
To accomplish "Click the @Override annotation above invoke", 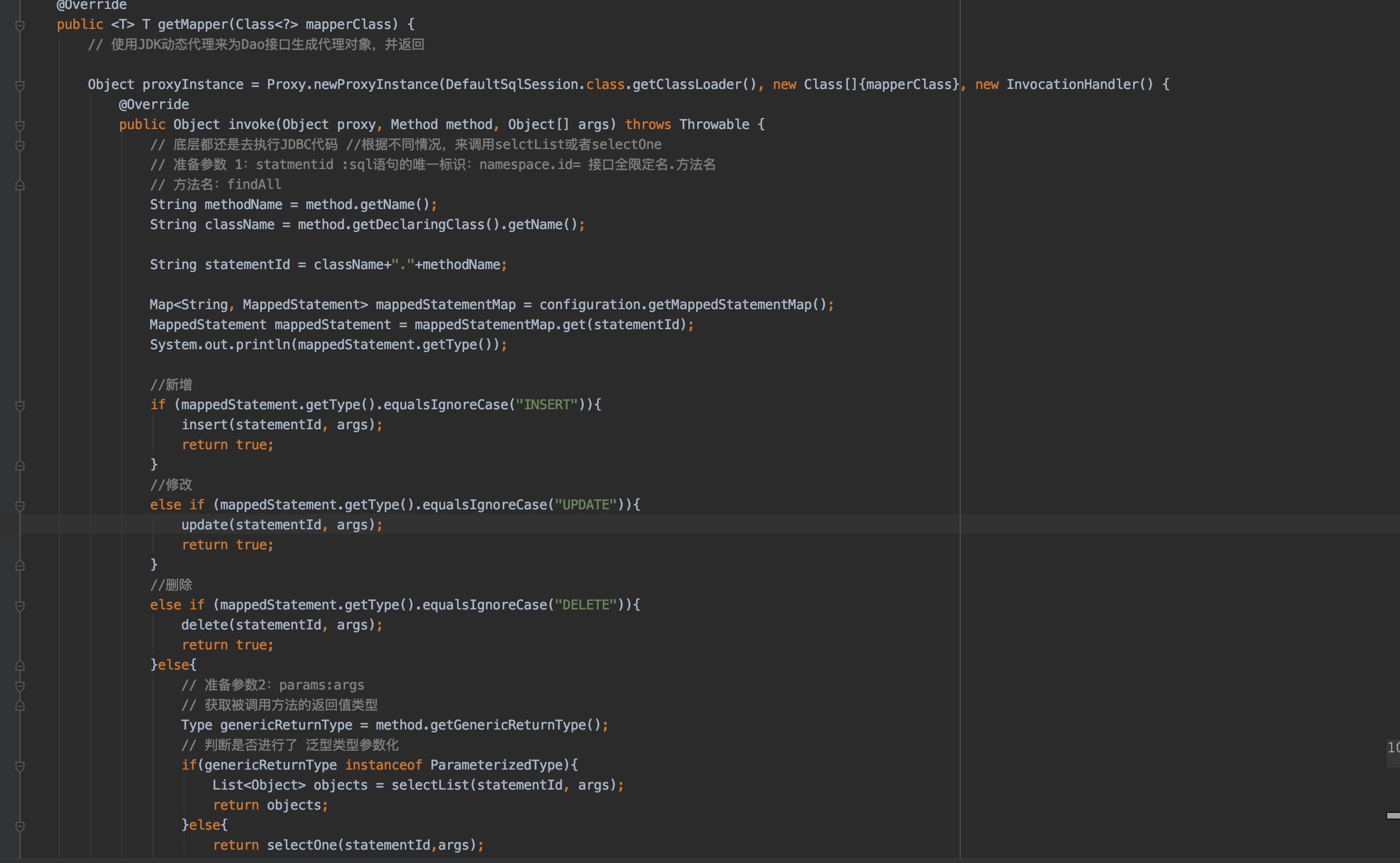I will pos(153,105).
